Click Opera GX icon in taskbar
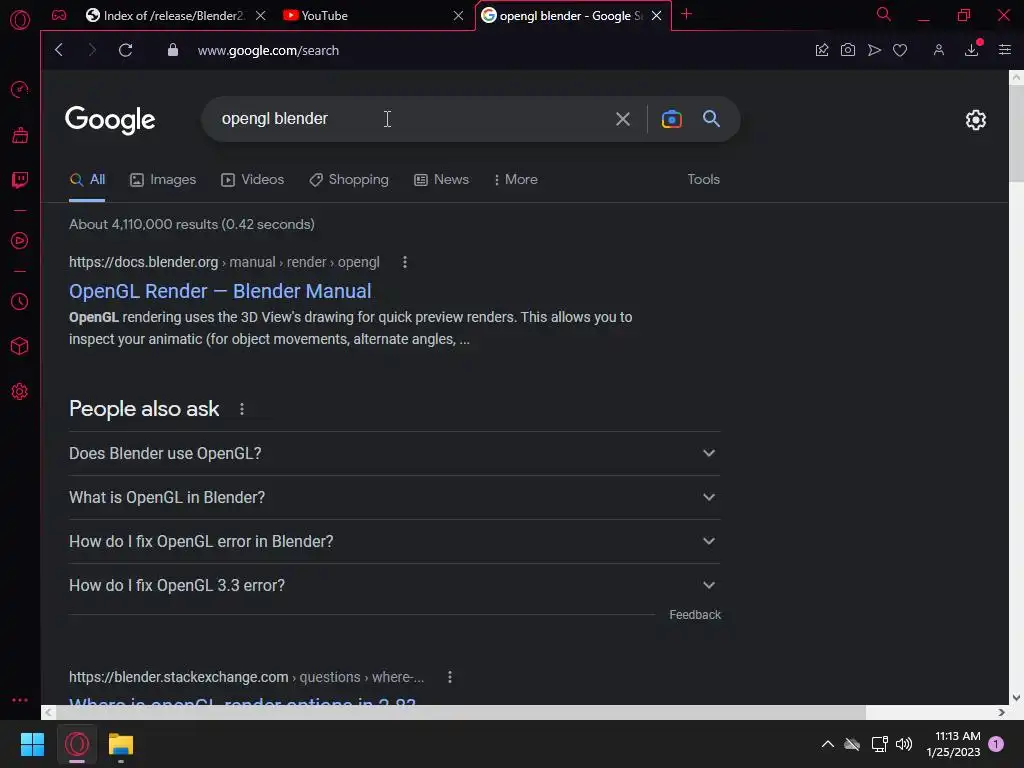This screenshot has width=1024, height=768. tap(77, 744)
